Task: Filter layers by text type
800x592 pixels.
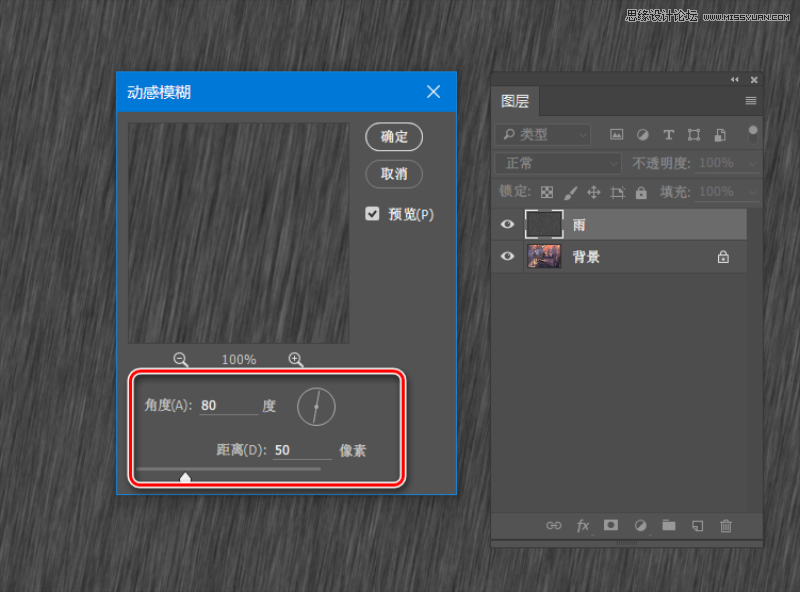Action: click(668, 134)
